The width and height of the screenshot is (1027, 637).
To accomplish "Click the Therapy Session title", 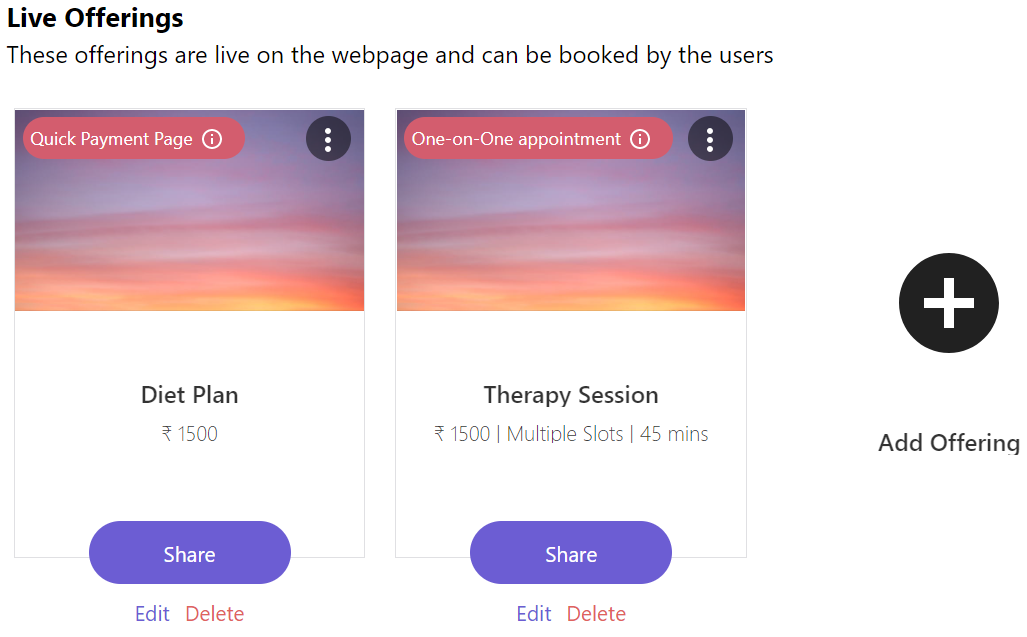I will click(x=571, y=395).
